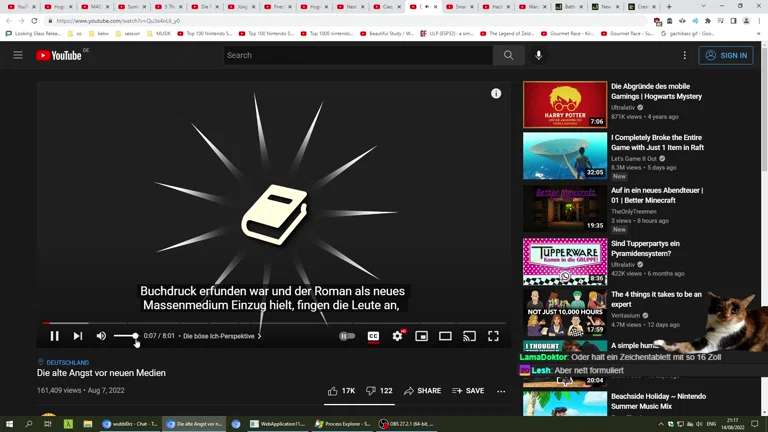This screenshot has width=768, height=432.
Task: Mute the video sound
Action: coord(101,337)
